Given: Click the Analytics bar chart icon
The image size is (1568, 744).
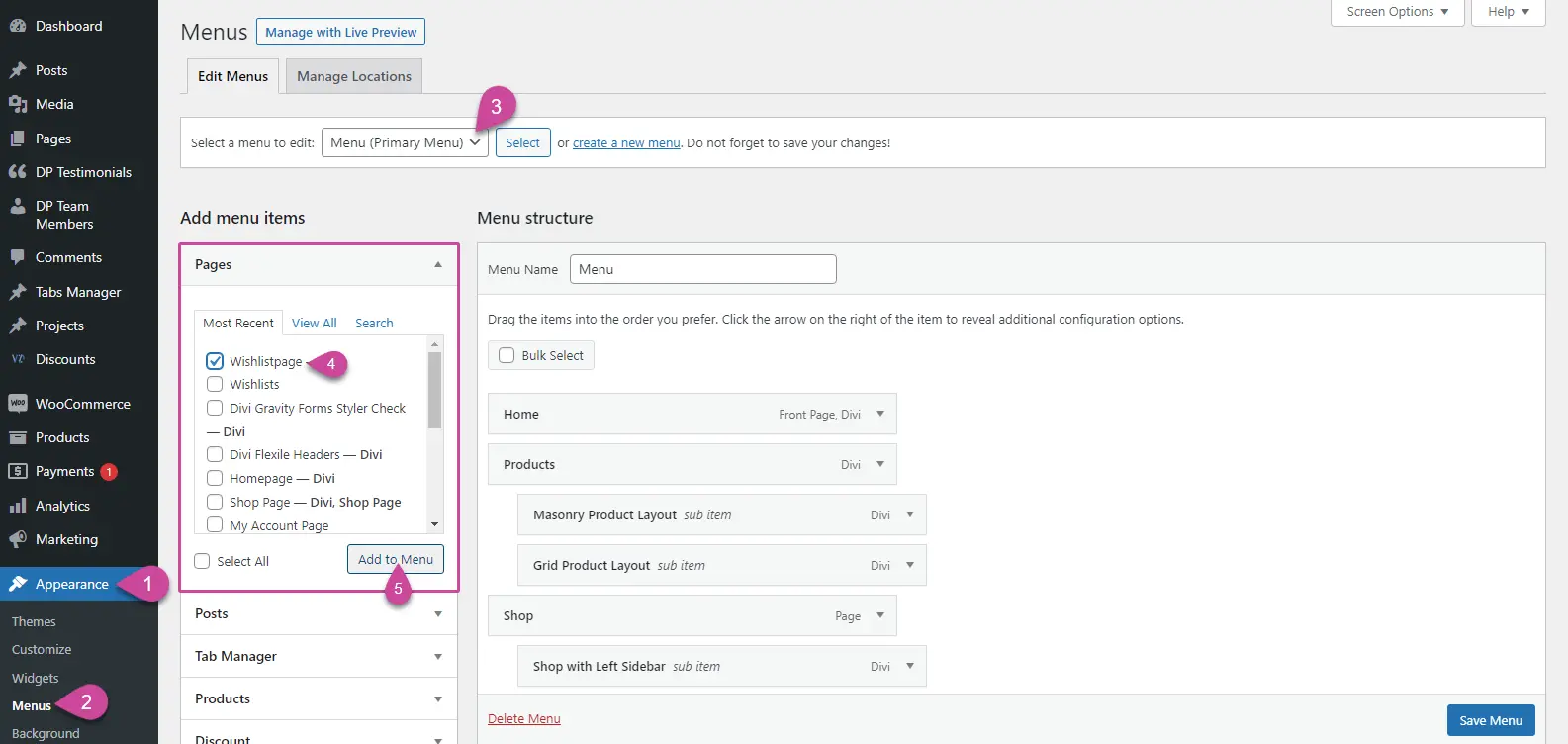Looking at the screenshot, I should click(18, 506).
